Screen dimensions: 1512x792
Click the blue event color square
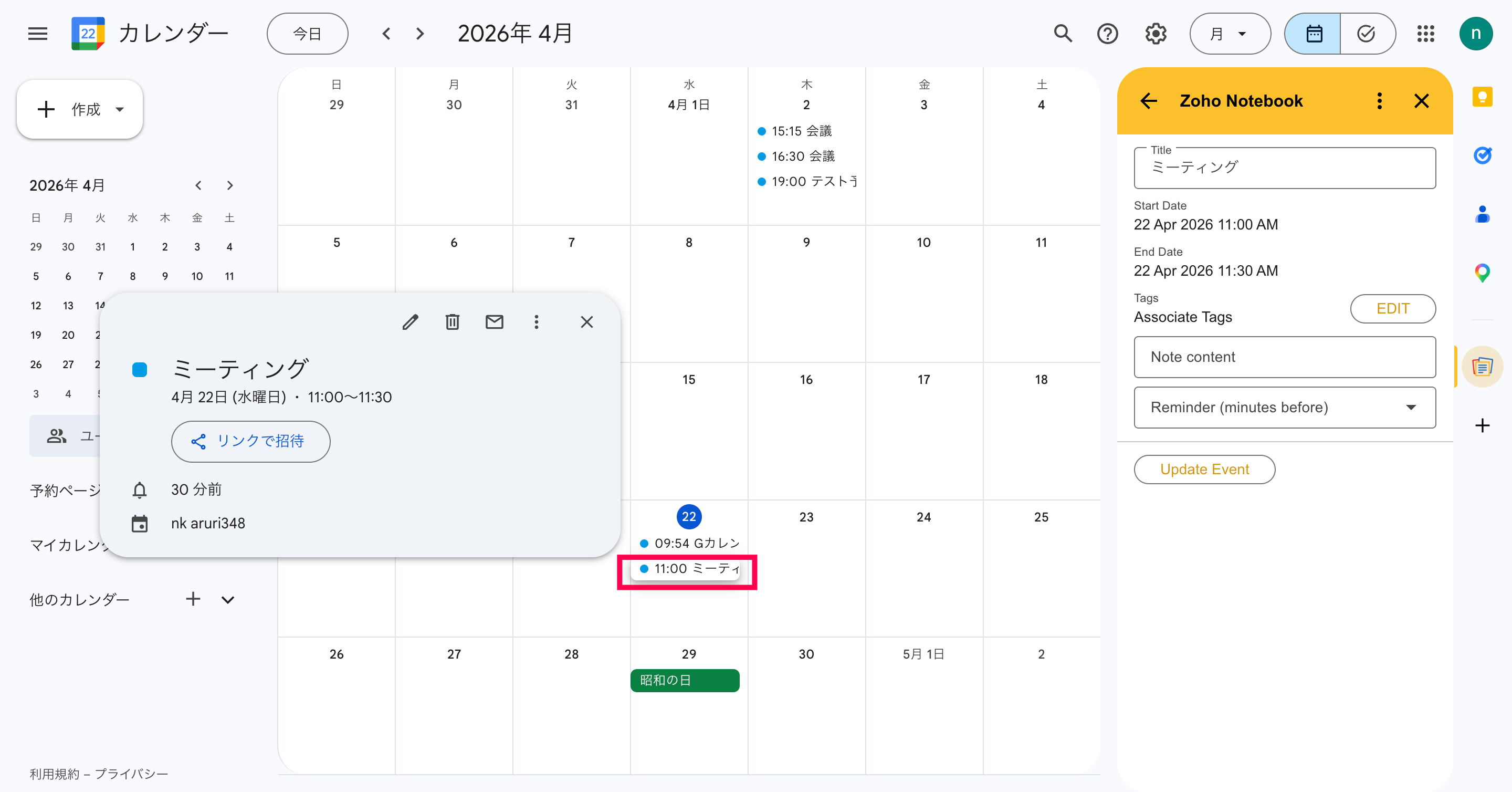(140, 370)
